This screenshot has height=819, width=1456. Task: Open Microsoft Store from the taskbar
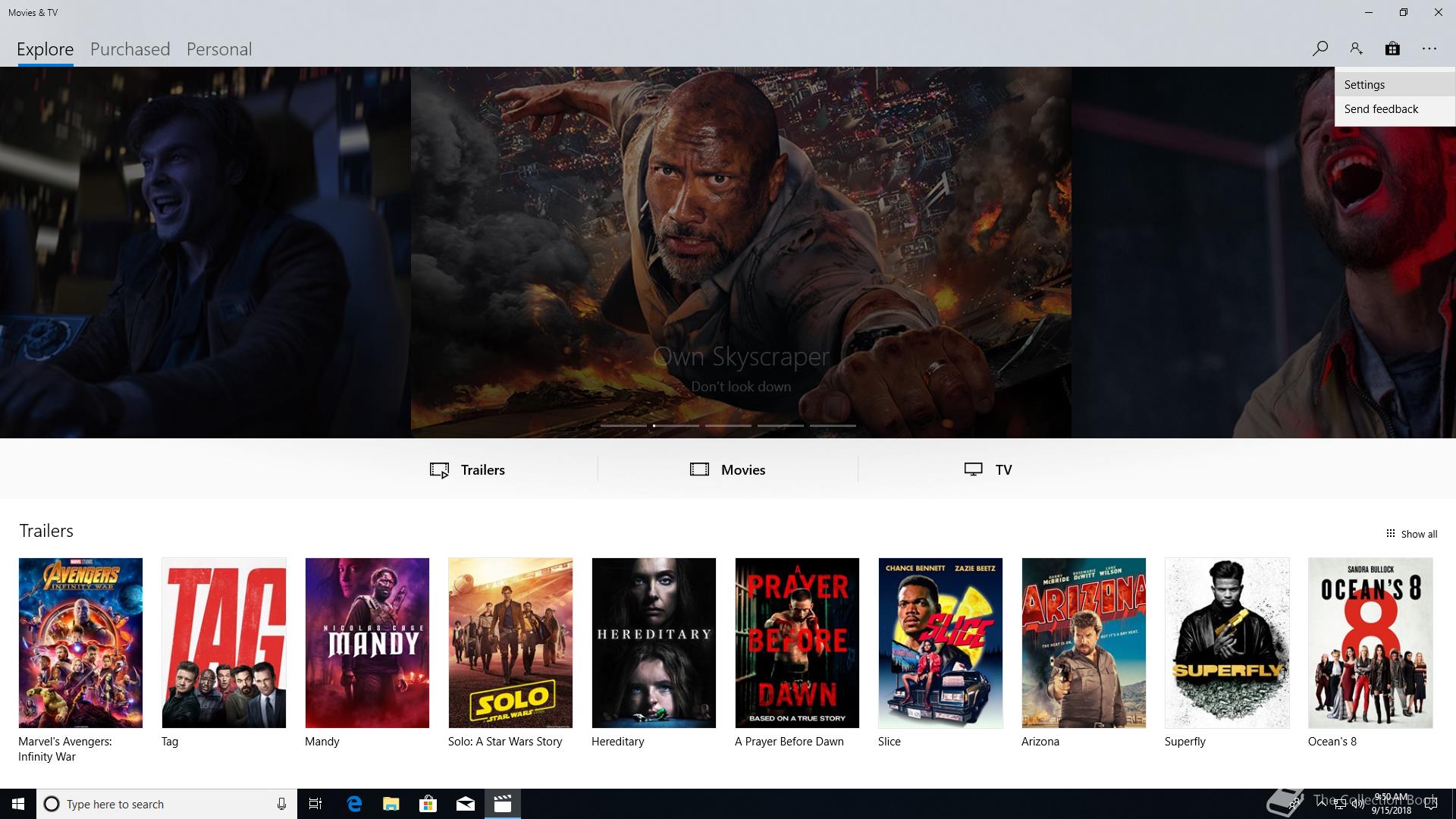click(x=428, y=804)
